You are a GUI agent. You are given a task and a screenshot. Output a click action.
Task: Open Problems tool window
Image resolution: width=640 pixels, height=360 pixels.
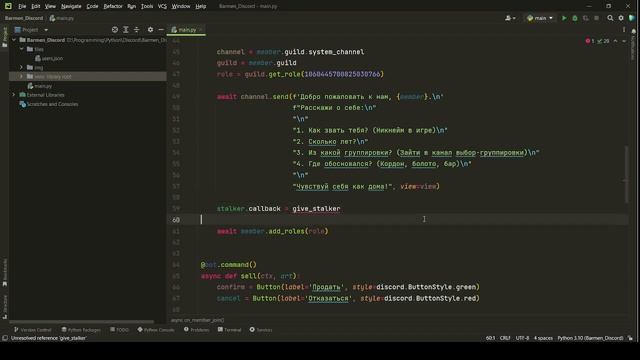pos(196,330)
